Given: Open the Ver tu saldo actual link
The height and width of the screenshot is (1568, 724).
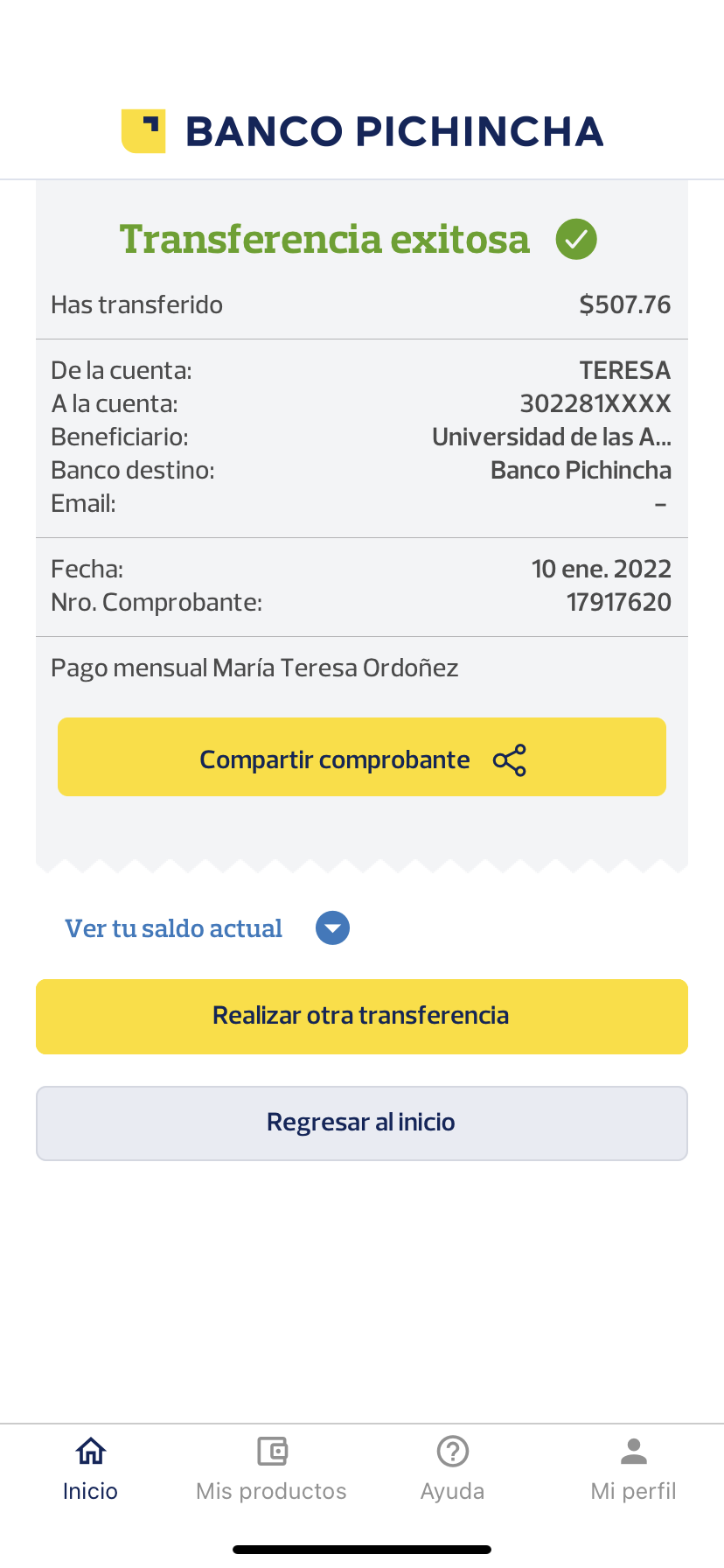Looking at the screenshot, I should click(174, 928).
